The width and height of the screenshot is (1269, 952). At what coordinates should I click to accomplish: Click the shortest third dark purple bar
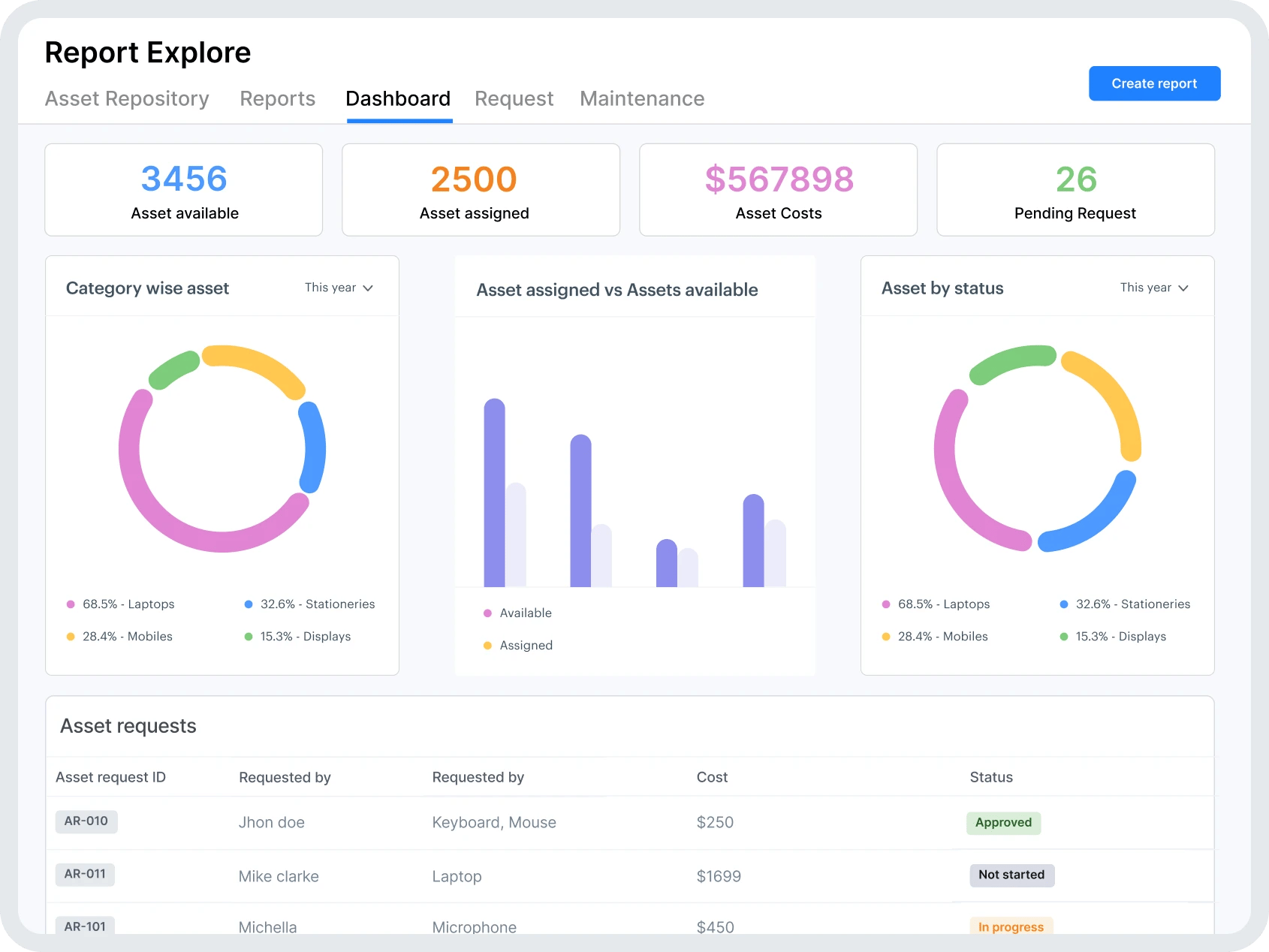pos(667,563)
